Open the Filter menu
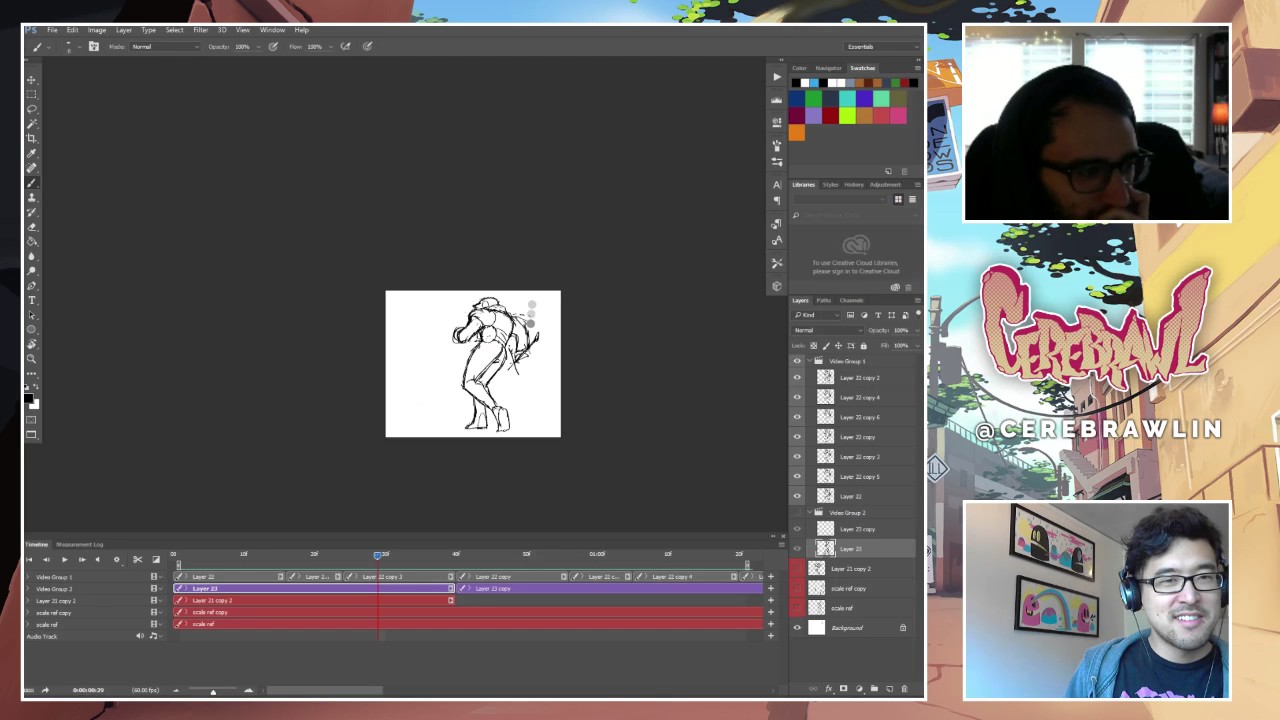Screen dimensions: 1280x720 click(200, 30)
